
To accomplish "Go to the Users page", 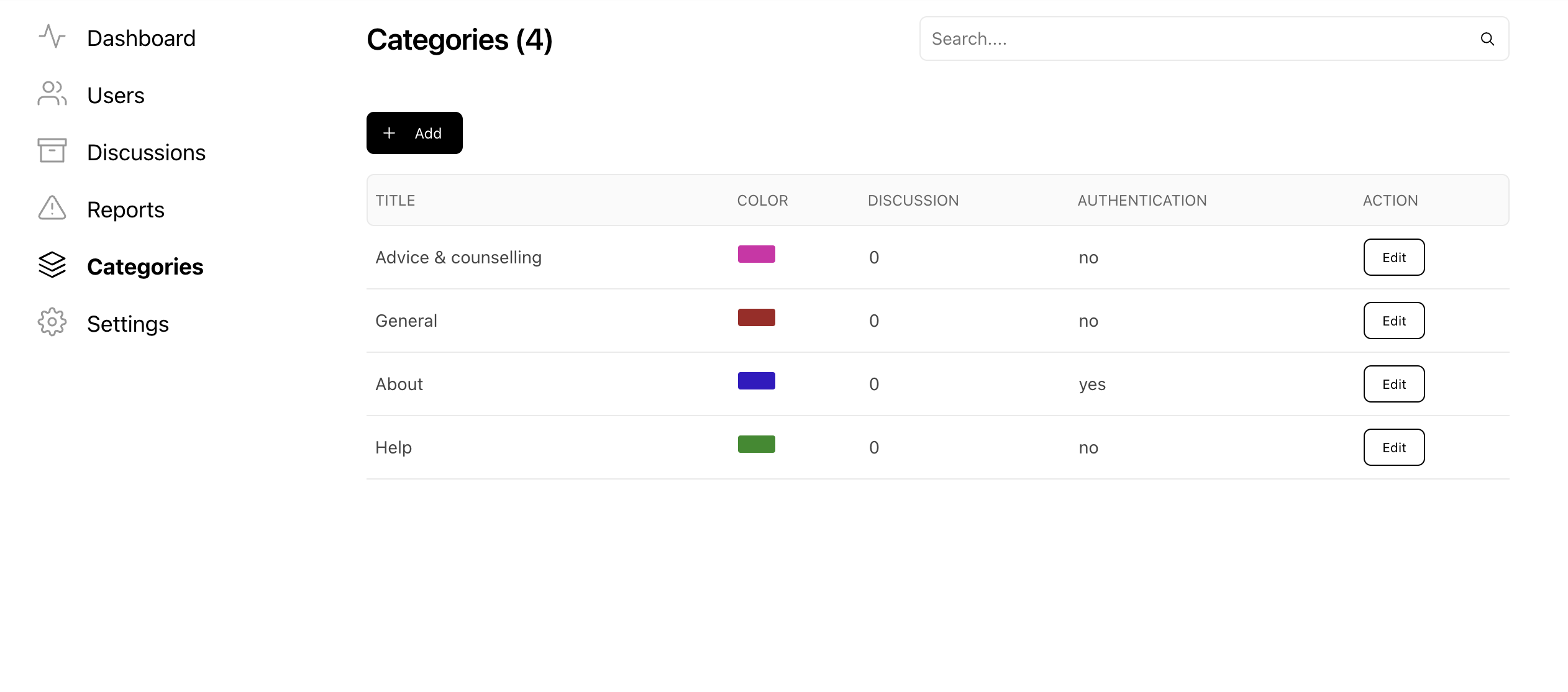I will point(116,96).
